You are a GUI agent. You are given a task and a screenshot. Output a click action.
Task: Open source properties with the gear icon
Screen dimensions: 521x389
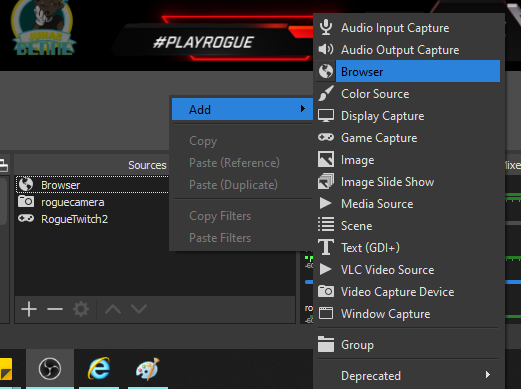[x=81, y=309]
